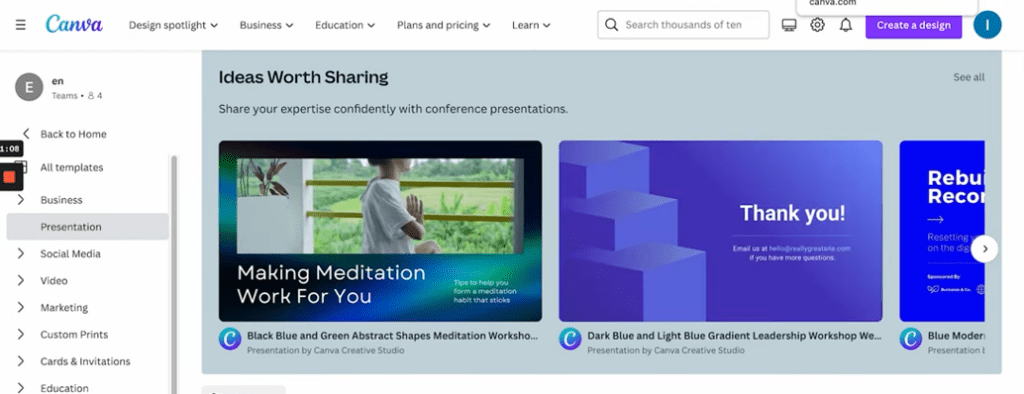Expand the Cards & Invitations category
1024x394 pixels.
(20, 361)
